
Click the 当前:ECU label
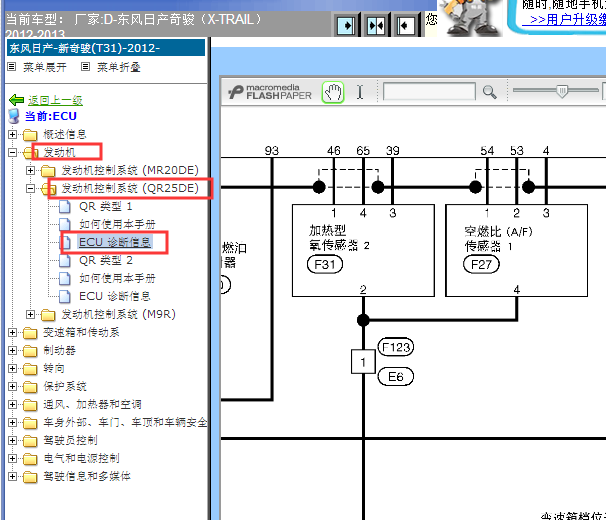(51, 116)
